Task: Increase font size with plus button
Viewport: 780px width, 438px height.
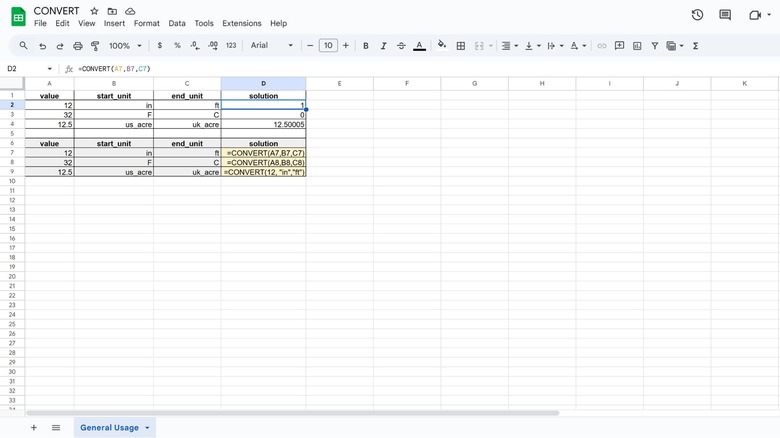Action: [x=346, y=45]
